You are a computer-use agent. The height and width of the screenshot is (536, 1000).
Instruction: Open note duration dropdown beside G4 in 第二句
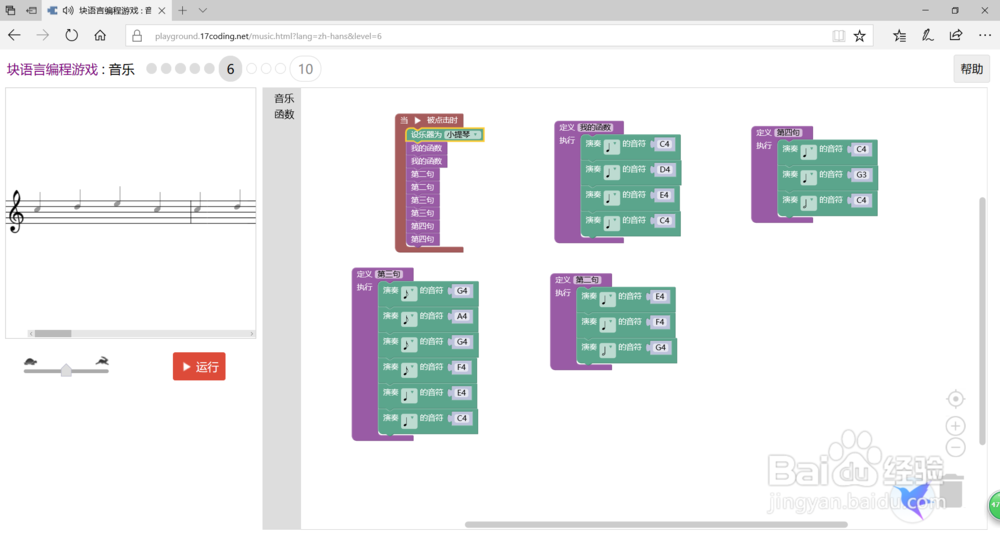tap(607, 350)
